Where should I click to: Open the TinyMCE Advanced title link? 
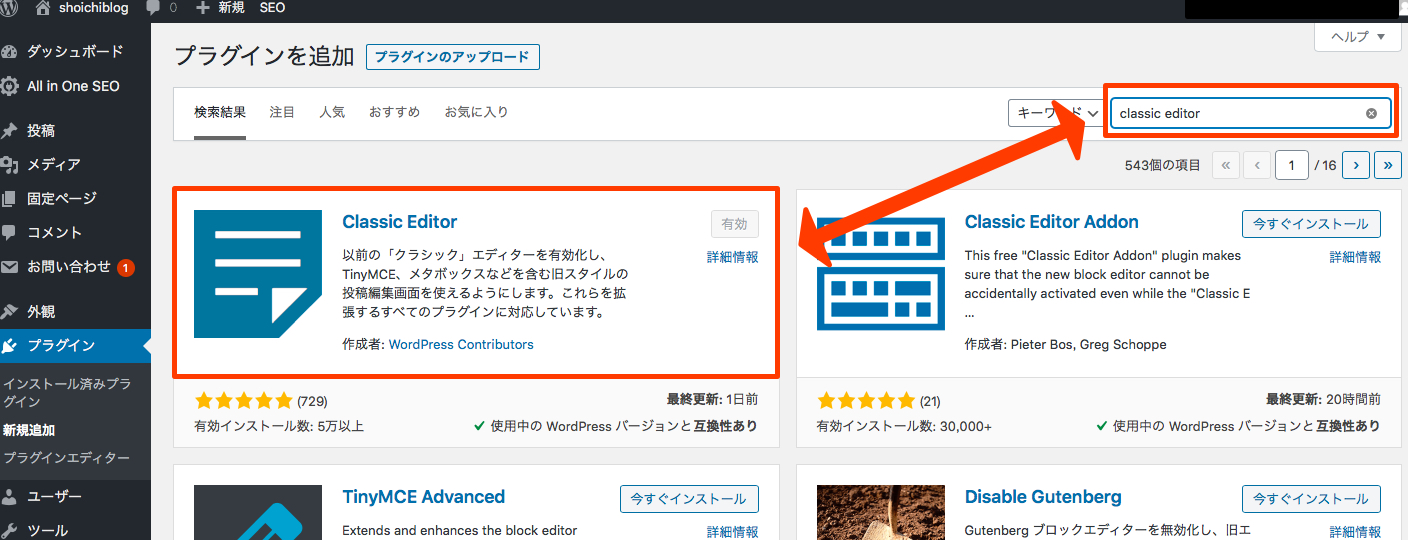423,497
